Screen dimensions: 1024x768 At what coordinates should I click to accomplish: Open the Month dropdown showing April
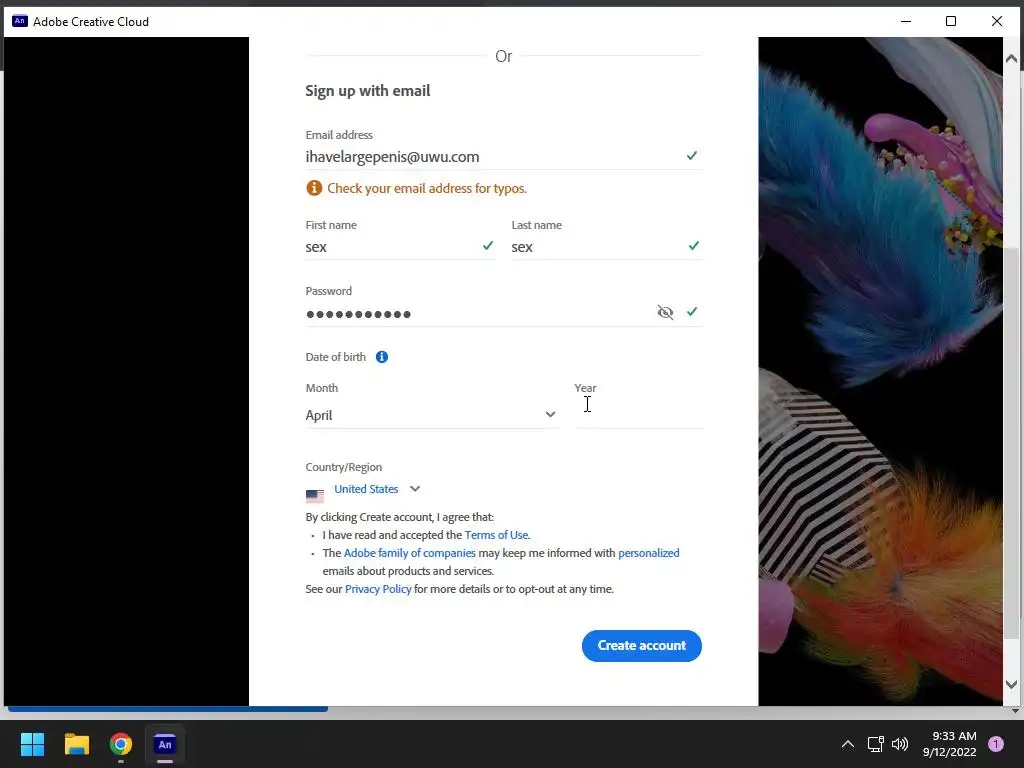(x=431, y=415)
